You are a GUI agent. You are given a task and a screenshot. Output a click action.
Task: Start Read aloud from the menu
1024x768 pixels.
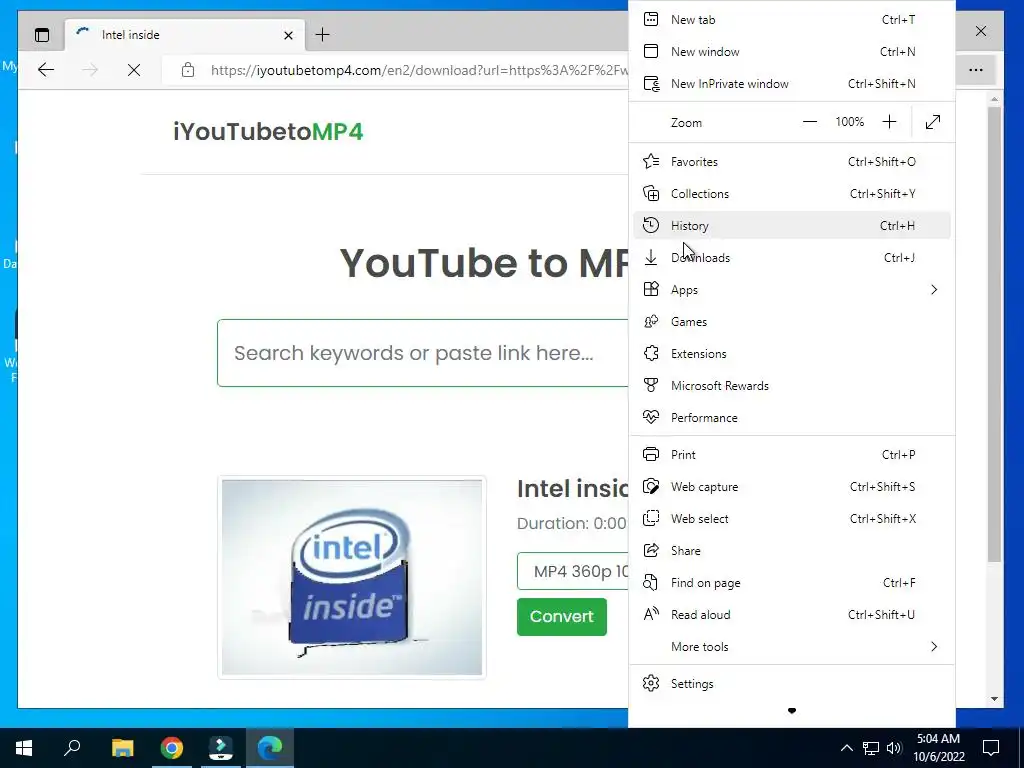tap(792, 615)
